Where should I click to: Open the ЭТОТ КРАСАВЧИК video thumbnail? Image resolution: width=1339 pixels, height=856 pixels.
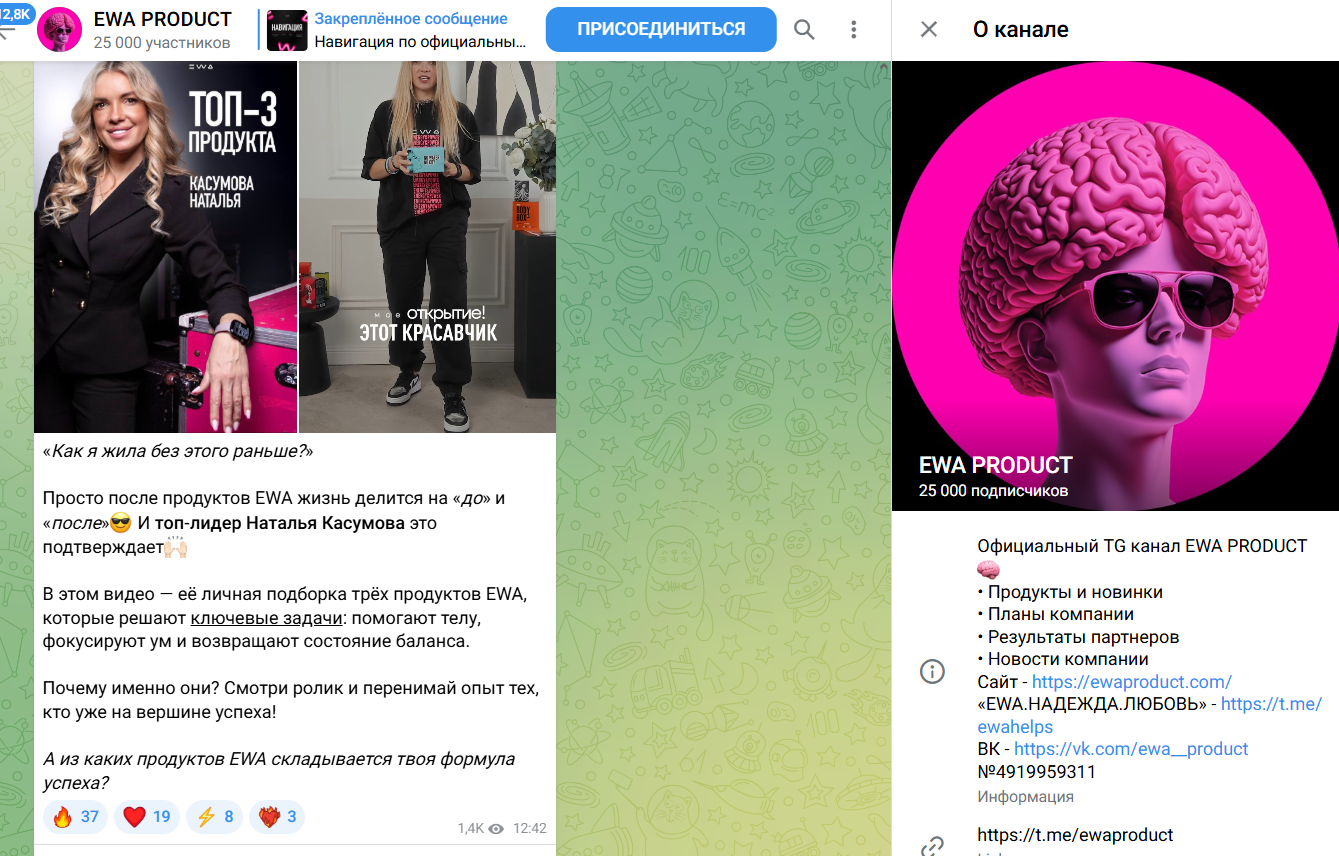pos(427,247)
